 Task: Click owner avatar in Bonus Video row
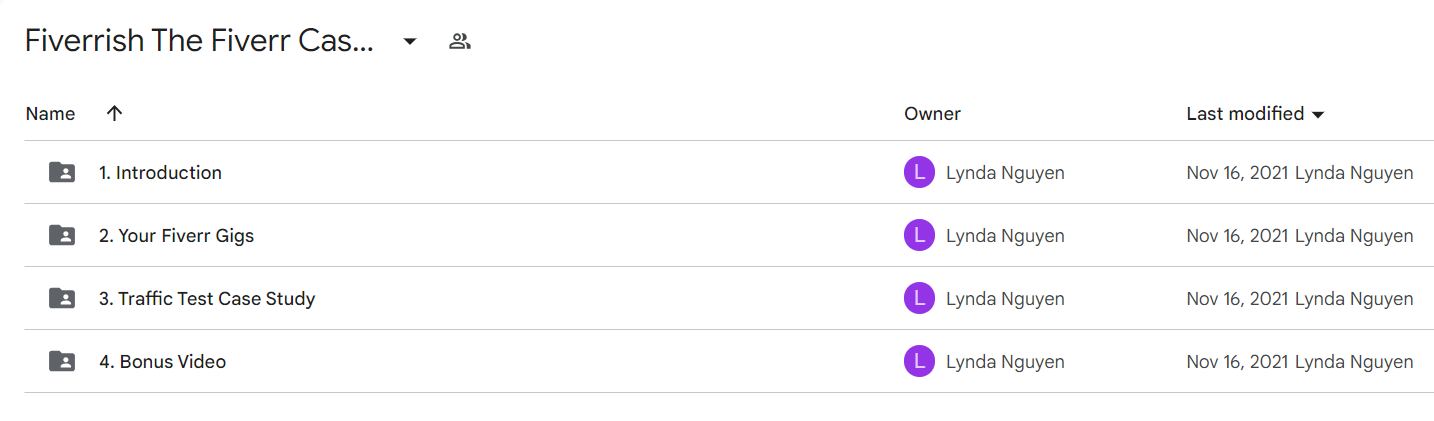click(919, 361)
